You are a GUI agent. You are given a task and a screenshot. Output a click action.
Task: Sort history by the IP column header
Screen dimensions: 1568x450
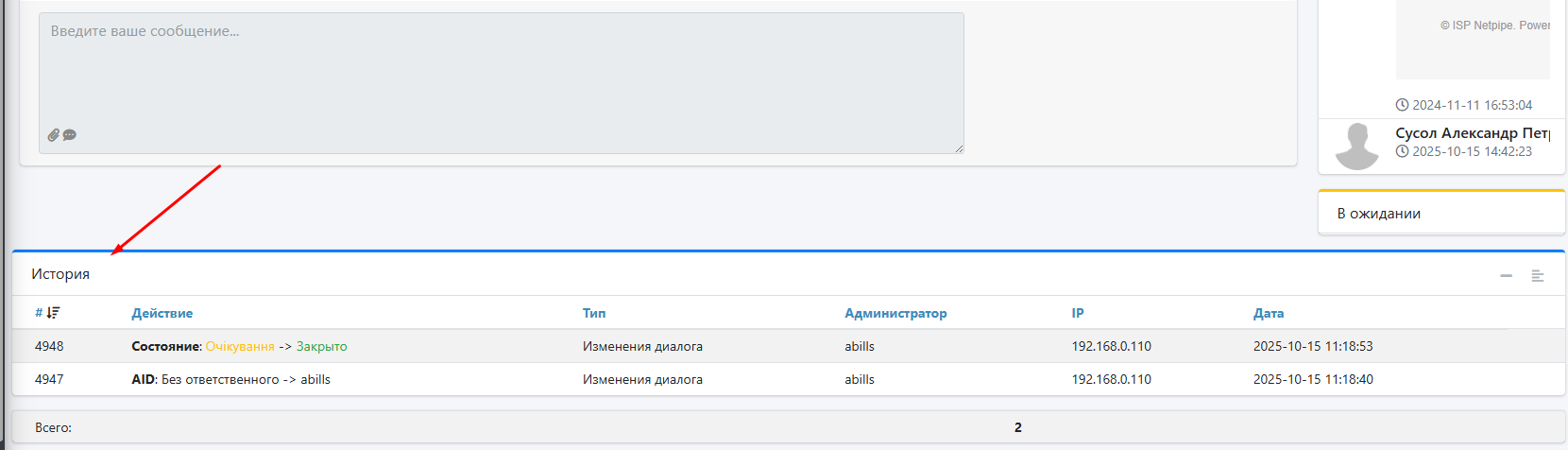pos(1077,313)
